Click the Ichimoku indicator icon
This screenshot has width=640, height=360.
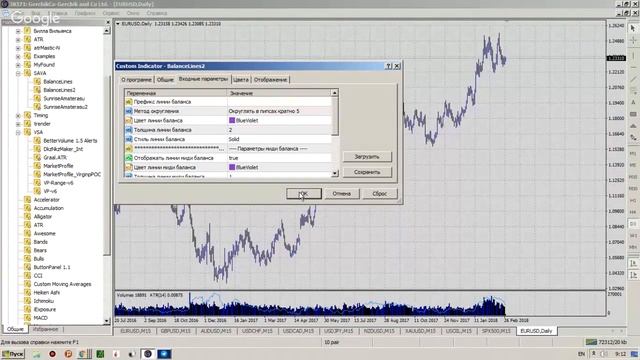pyautogui.click(x=27, y=301)
